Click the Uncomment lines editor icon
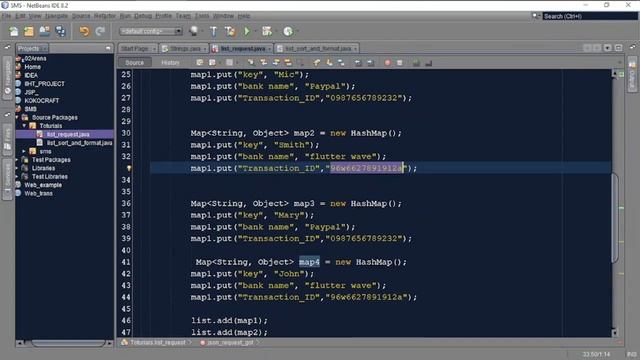640x360 pixels. [428, 62]
